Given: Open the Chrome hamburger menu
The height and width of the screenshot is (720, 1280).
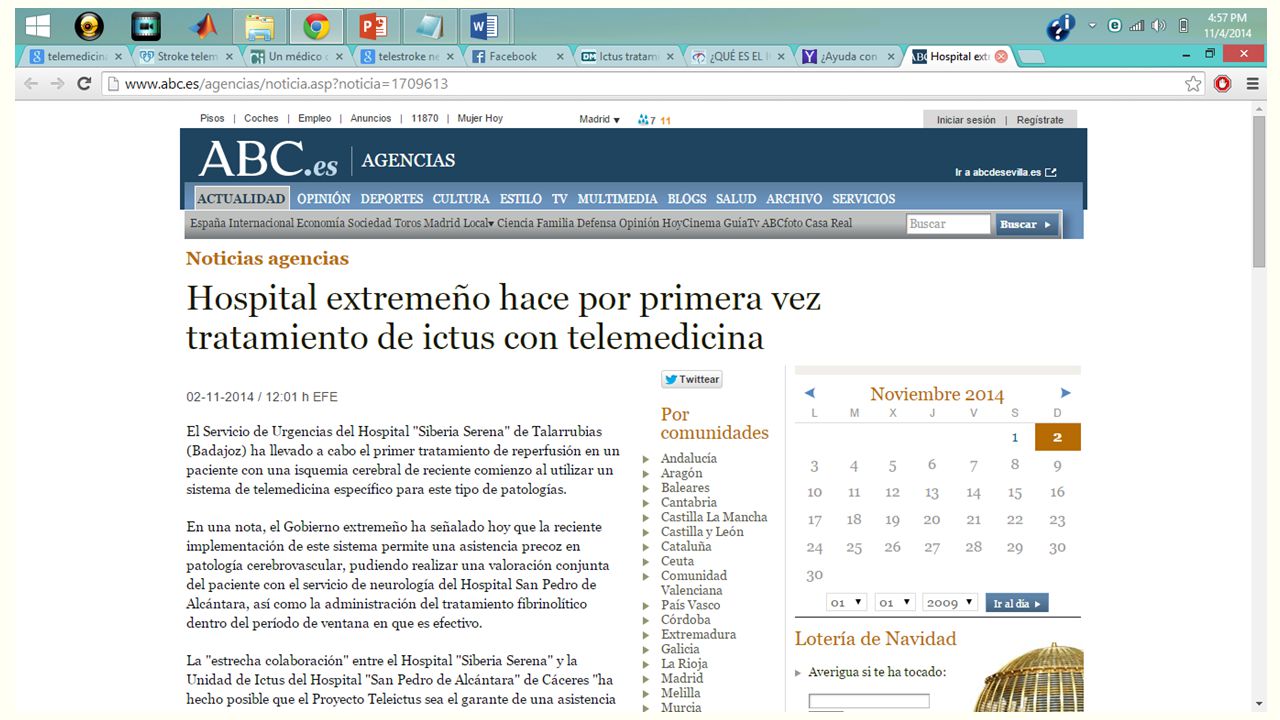Looking at the screenshot, I should tap(1253, 84).
